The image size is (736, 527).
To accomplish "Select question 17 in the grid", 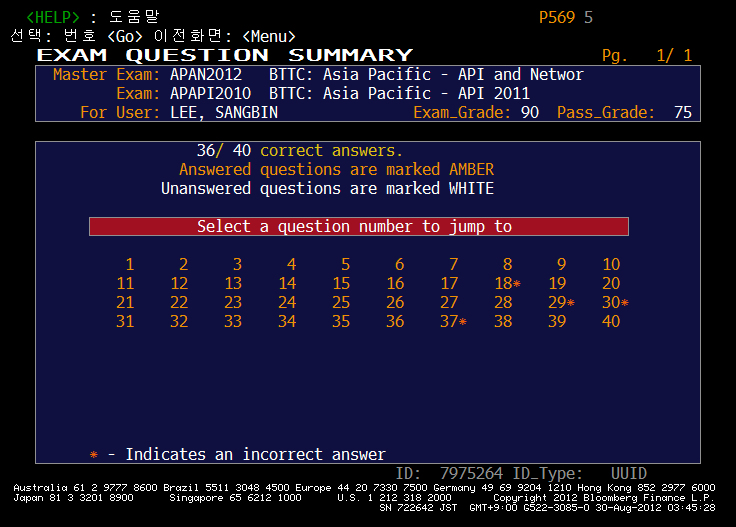I will click(449, 283).
